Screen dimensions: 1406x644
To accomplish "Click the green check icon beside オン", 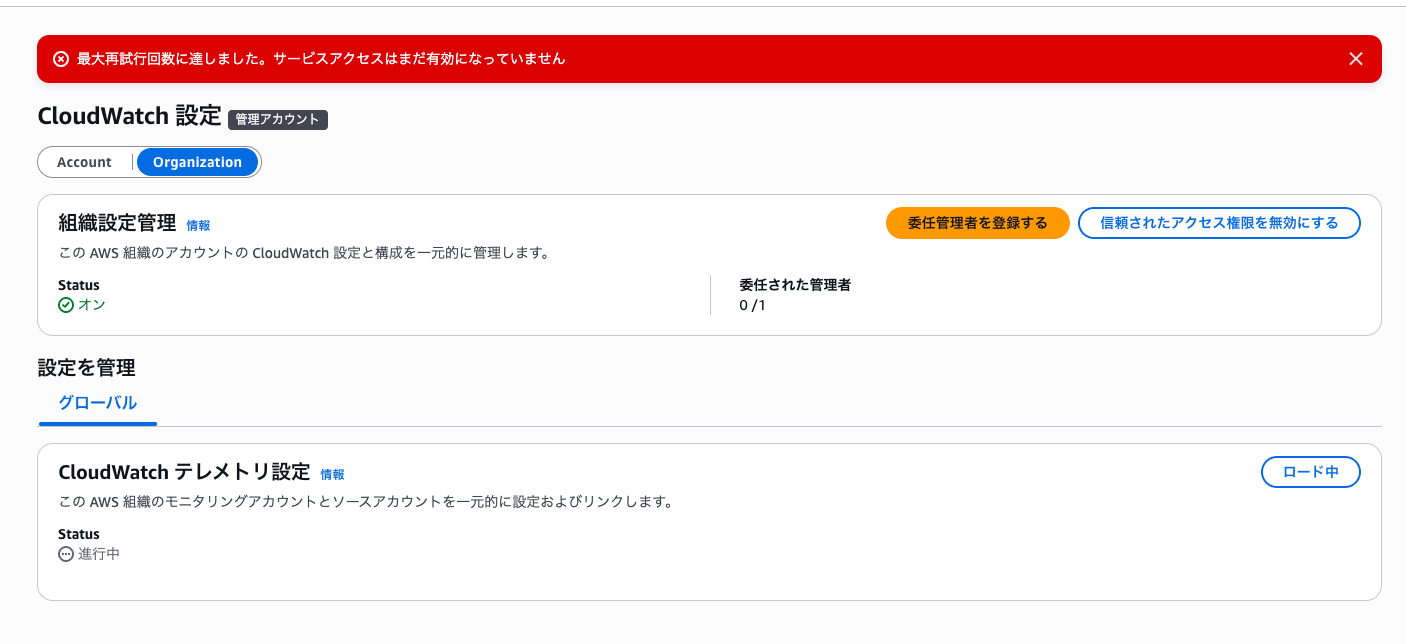I will 66,305.
